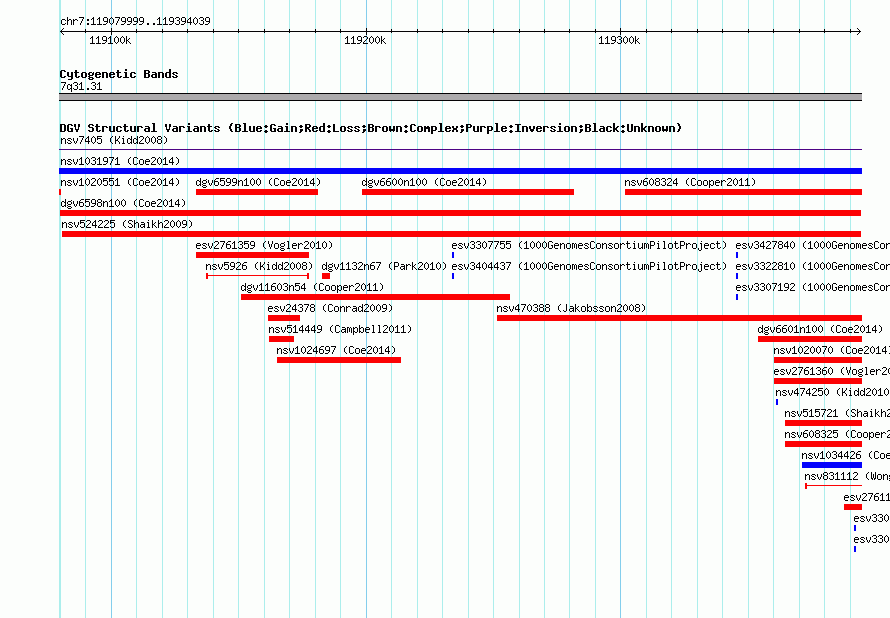Open the nsv831112 variant label

(847, 476)
